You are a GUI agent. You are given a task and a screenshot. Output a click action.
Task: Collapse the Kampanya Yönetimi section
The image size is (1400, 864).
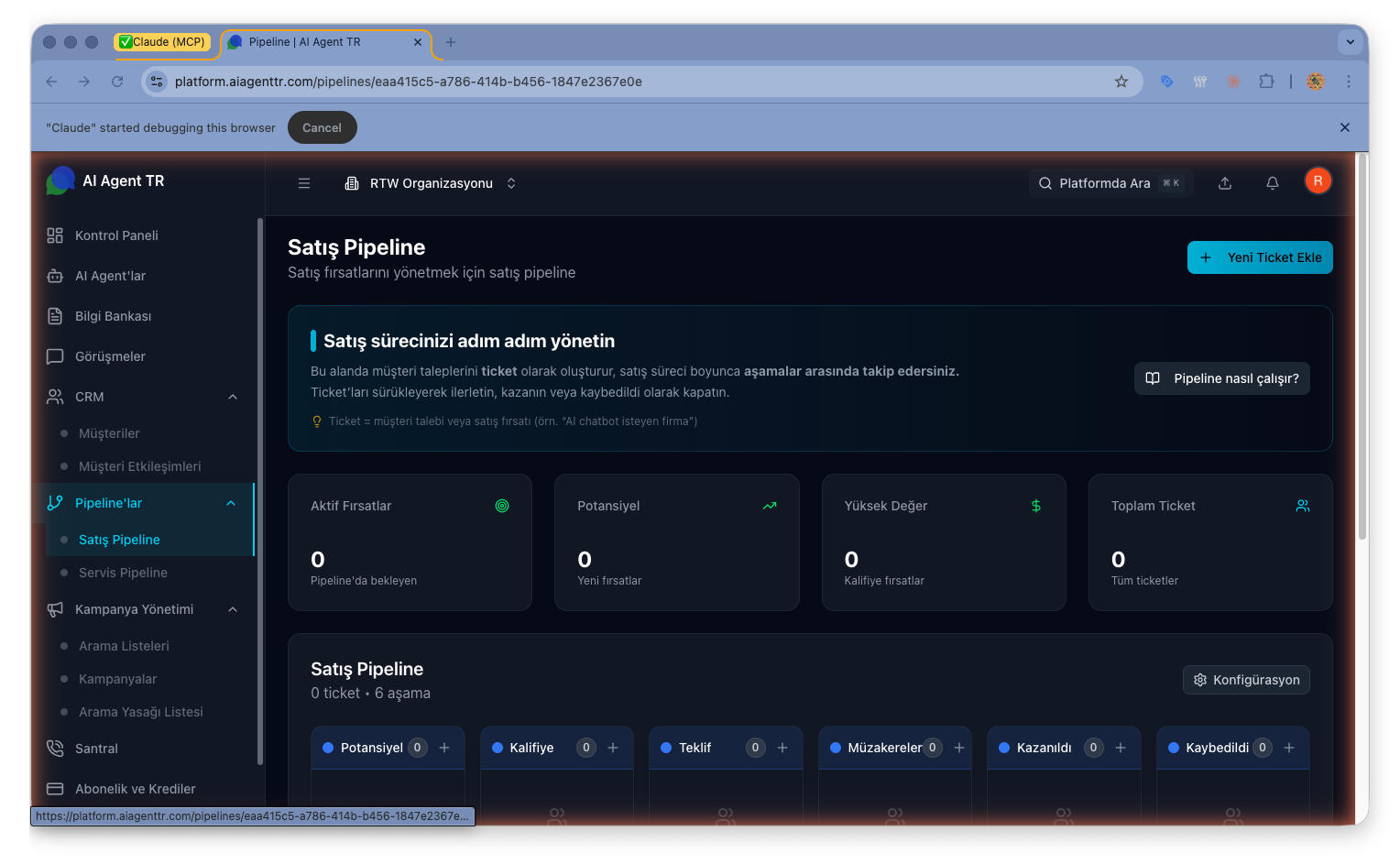coord(233,608)
